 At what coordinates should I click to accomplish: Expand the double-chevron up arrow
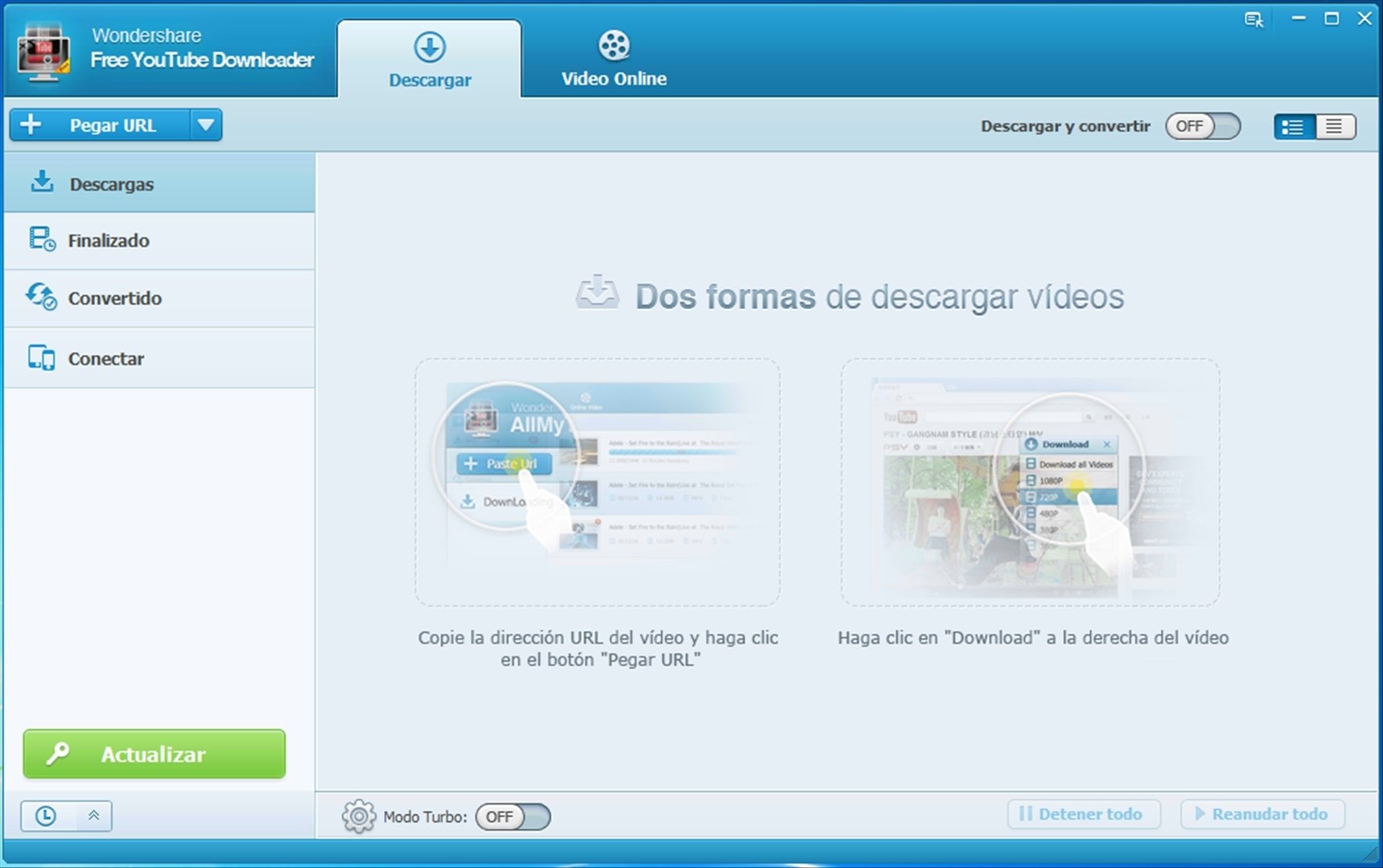click(x=93, y=816)
